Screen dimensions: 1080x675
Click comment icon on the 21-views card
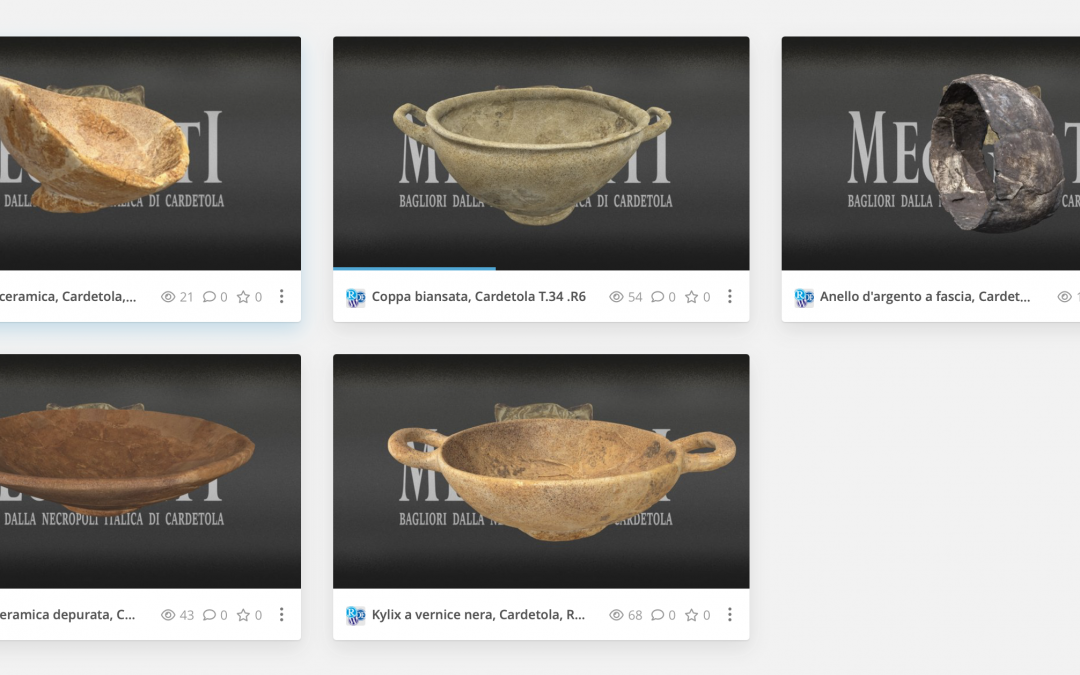point(209,297)
